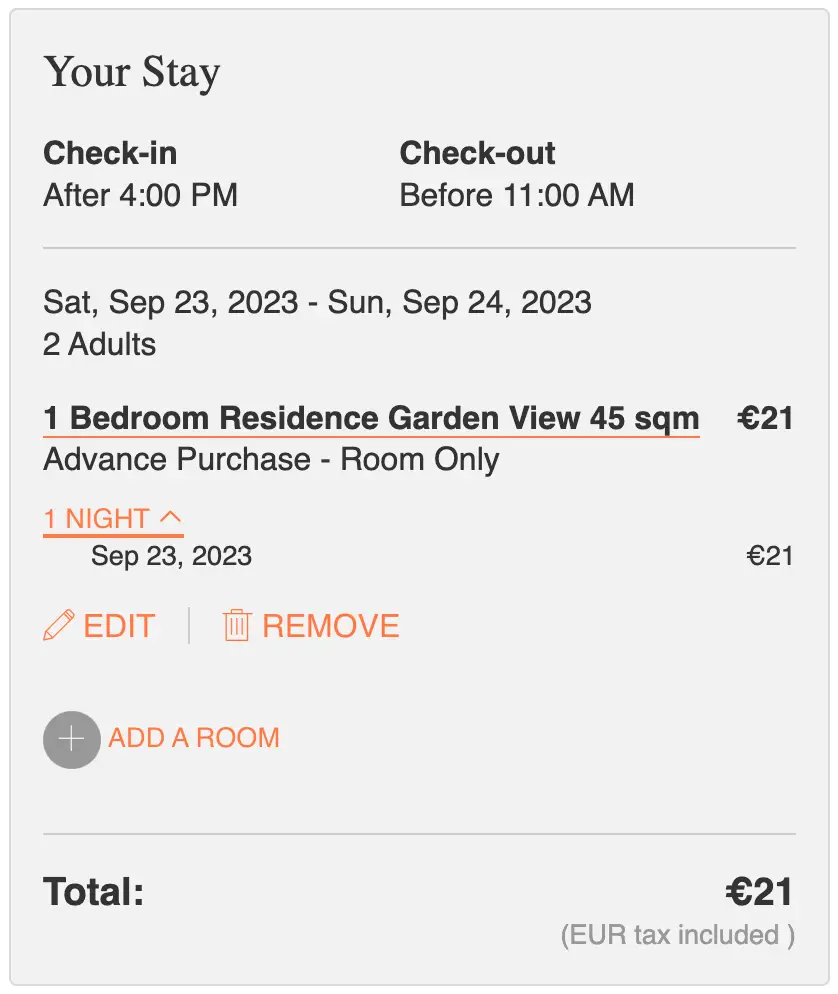Select the ADD A ROOM text
This screenshot has width=838, height=994.
click(194, 738)
